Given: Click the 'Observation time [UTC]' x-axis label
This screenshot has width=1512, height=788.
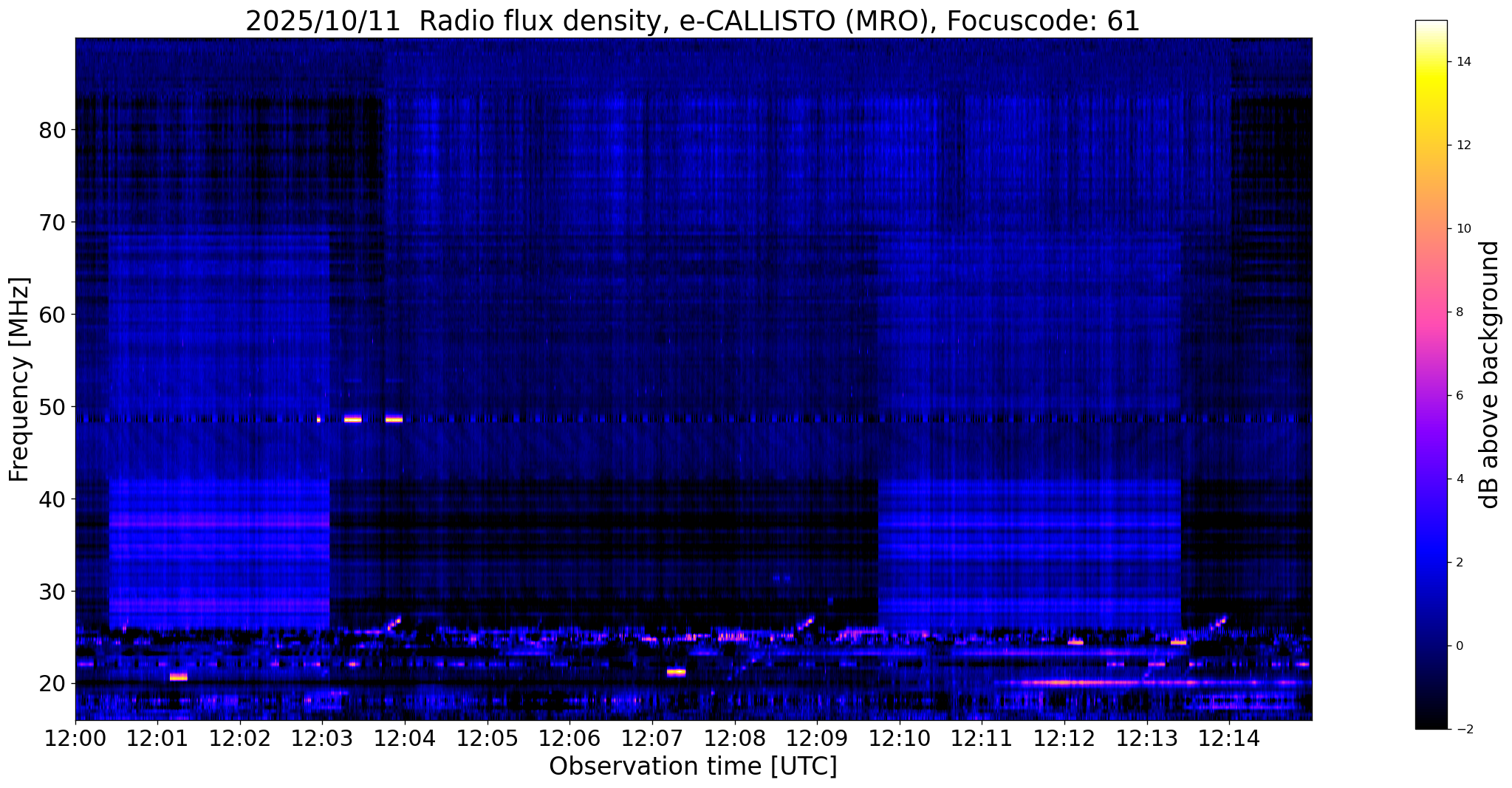Looking at the screenshot, I should point(693,767).
